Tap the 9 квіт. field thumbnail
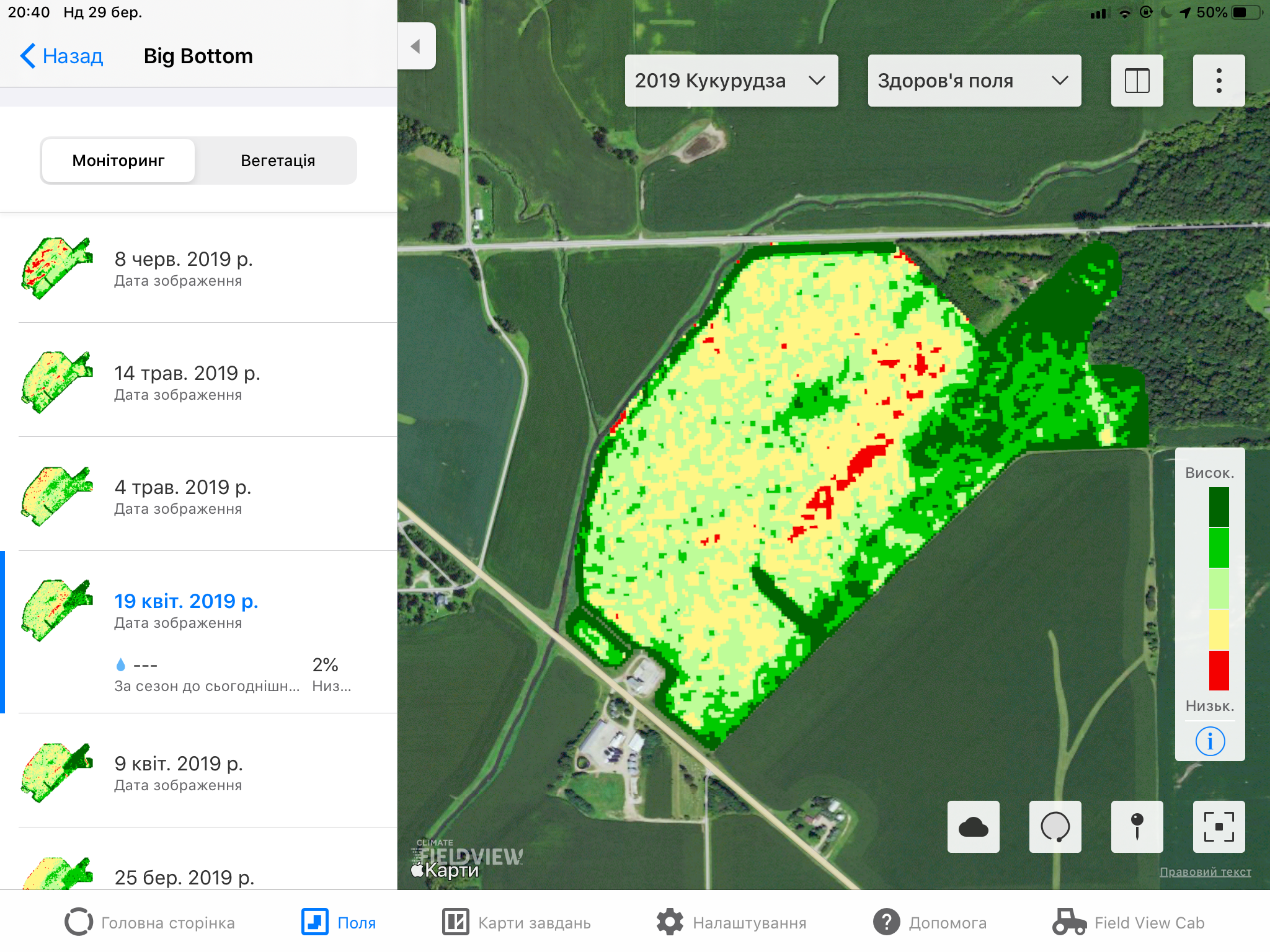 point(57,772)
